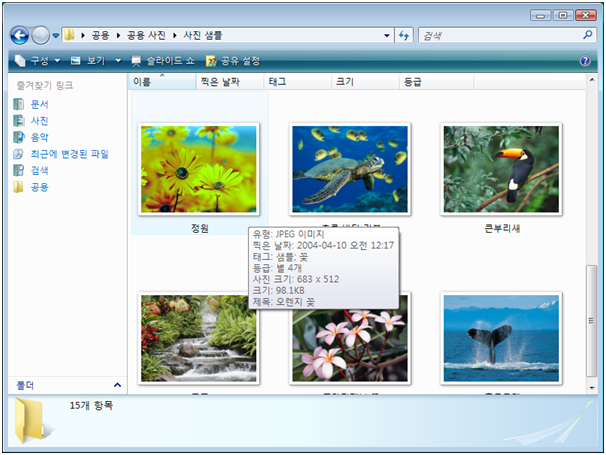The height and width of the screenshot is (455, 606).
Task: Select the whale tail photo thumbnail
Action: (x=501, y=338)
